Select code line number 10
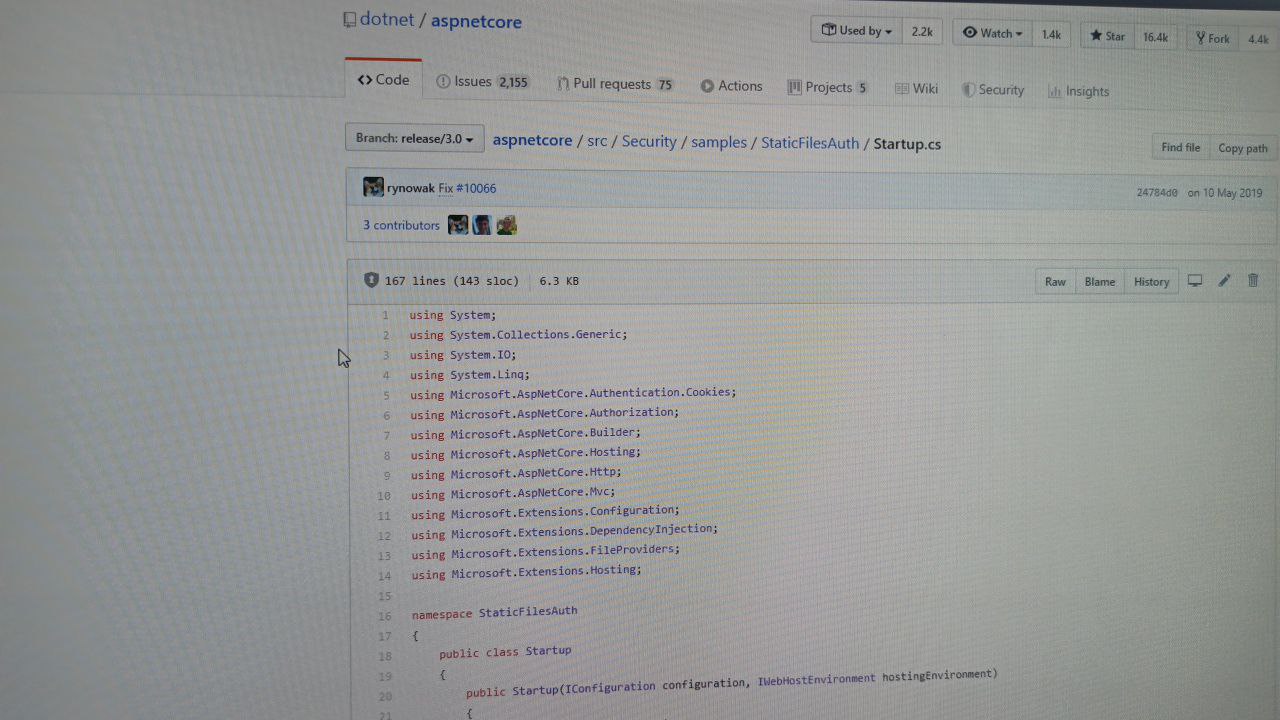The height and width of the screenshot is (720, 1280). [384, 496]
